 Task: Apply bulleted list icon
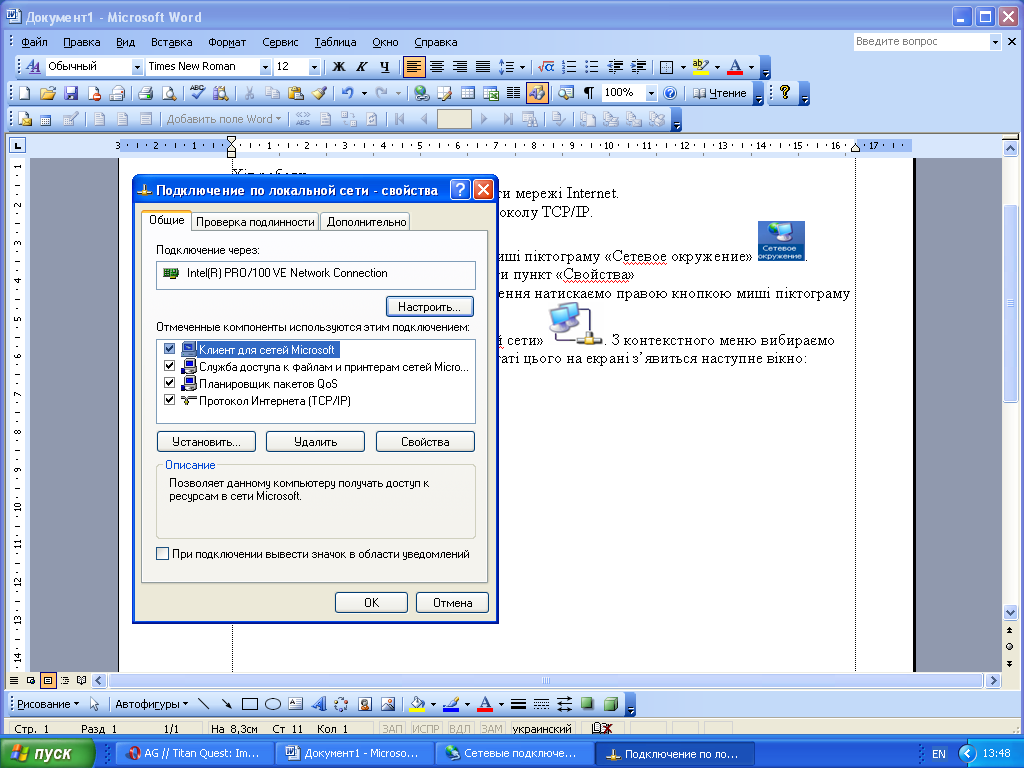(592, 67)
